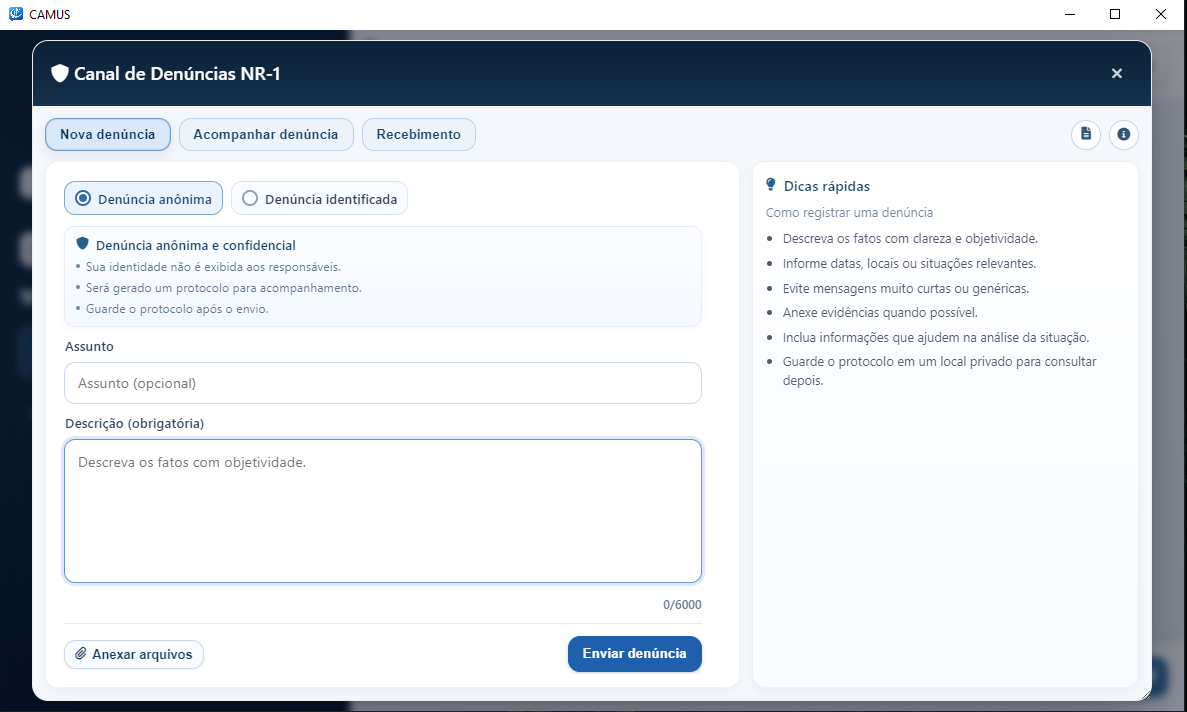Submit with the Enviar denúncia button
Viewport: 1187px width, 712px height.
[x=634, y=654]
